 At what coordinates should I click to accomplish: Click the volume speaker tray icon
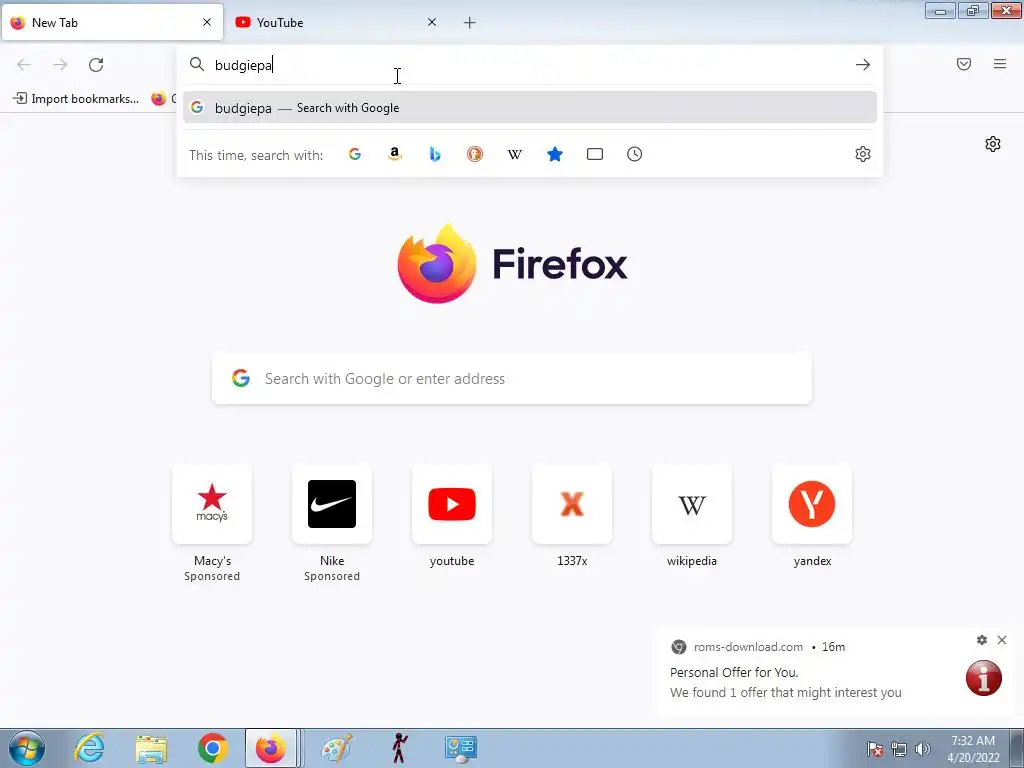click(x=922, y=749)
